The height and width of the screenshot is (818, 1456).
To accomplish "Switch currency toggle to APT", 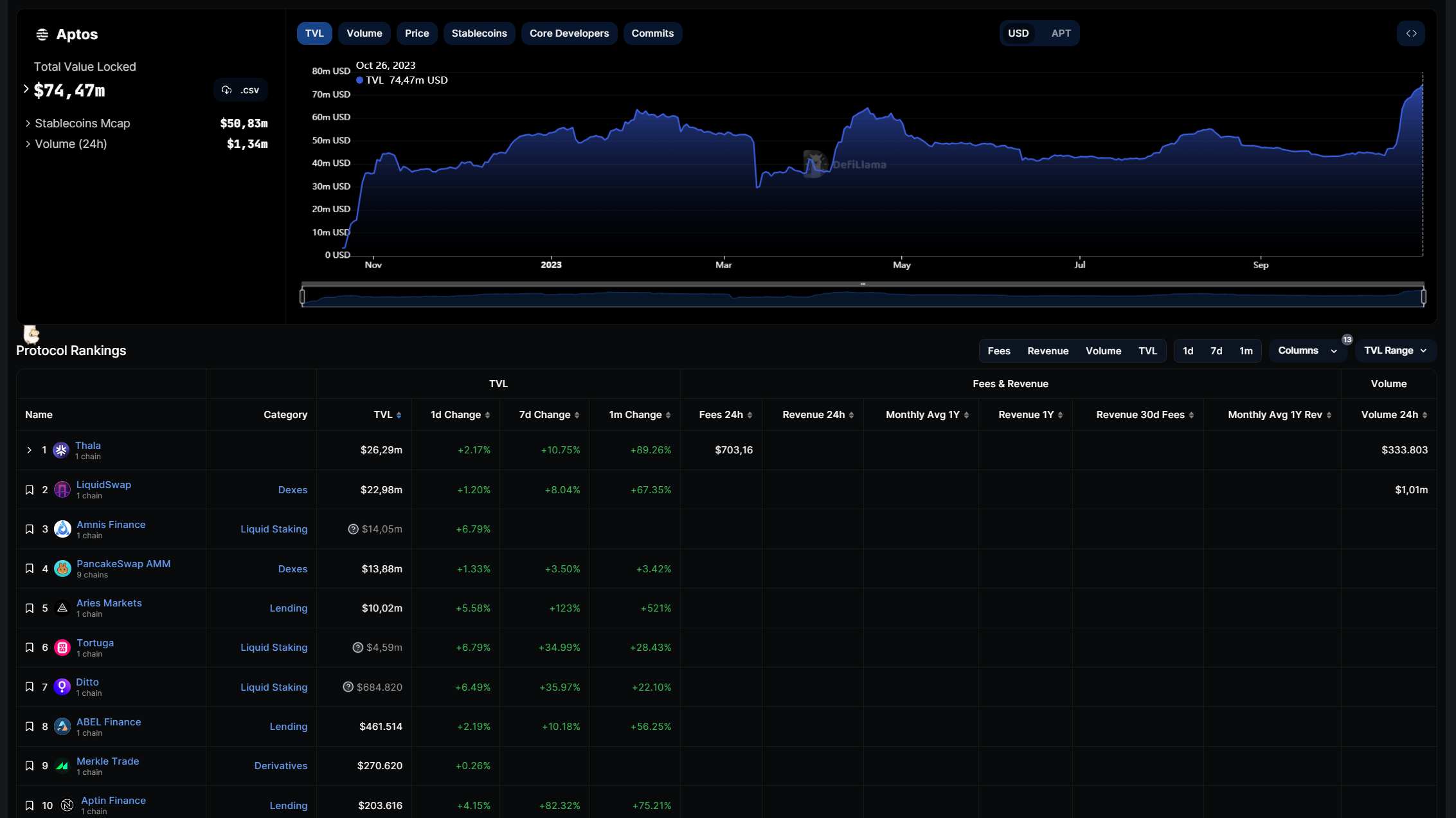I will point(1061,33).
